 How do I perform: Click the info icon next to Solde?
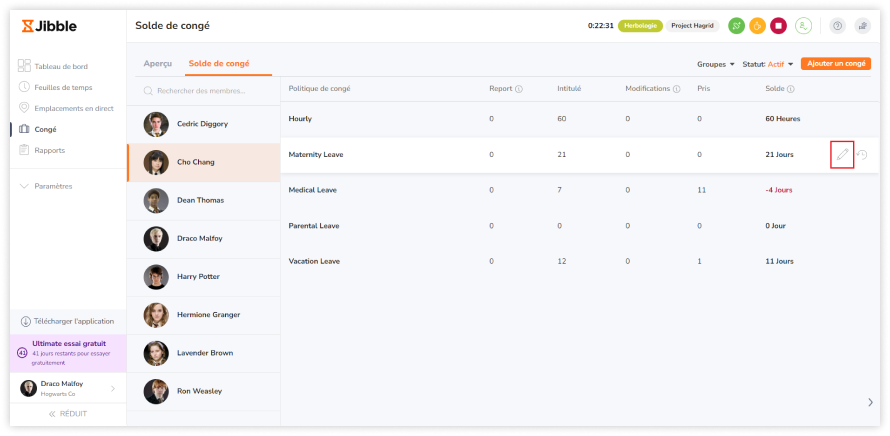click(790, 89)
